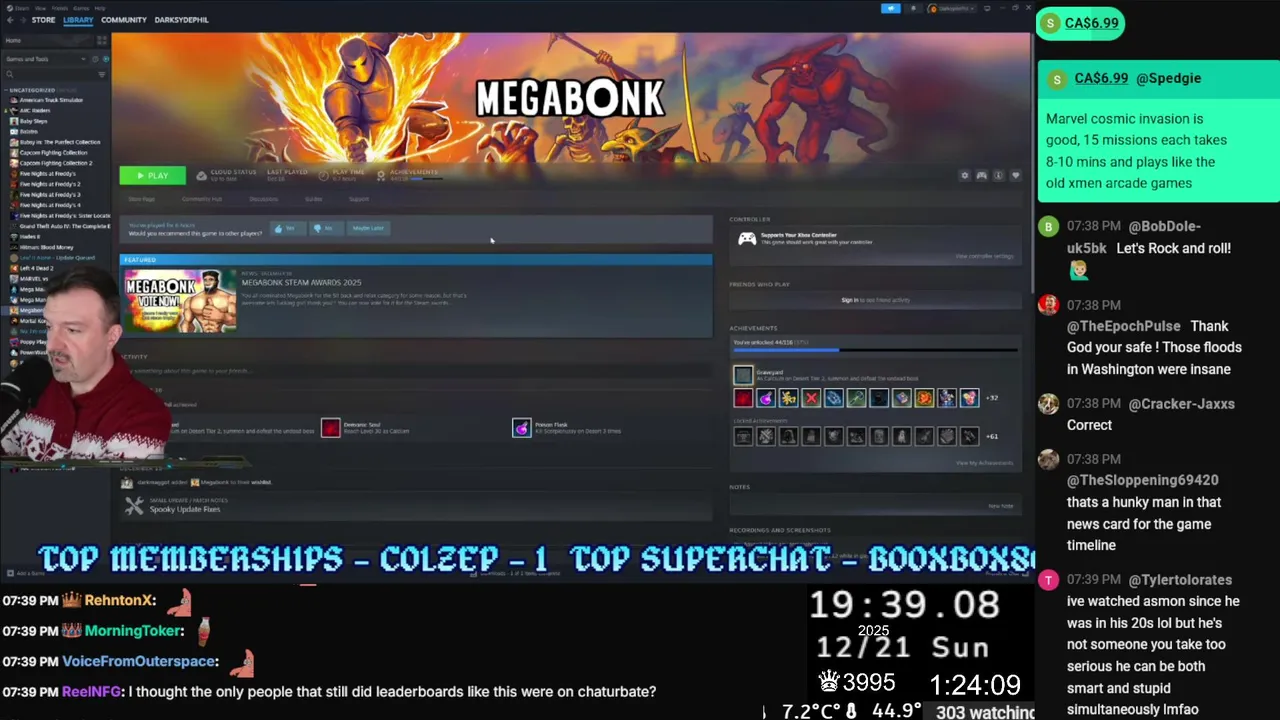Select Baby Steps in library list
1280x720 pixels.
point(33,121)
